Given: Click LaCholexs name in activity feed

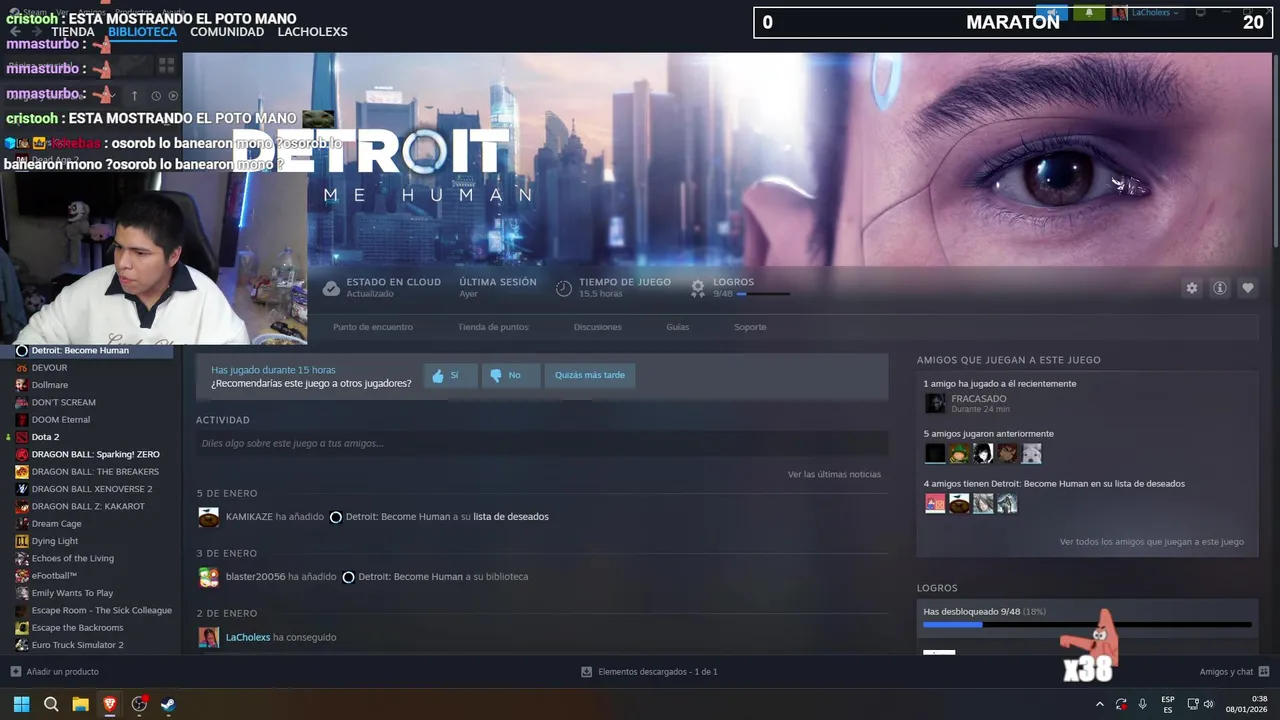Looking at the screenshot, I should click(248, 637).
